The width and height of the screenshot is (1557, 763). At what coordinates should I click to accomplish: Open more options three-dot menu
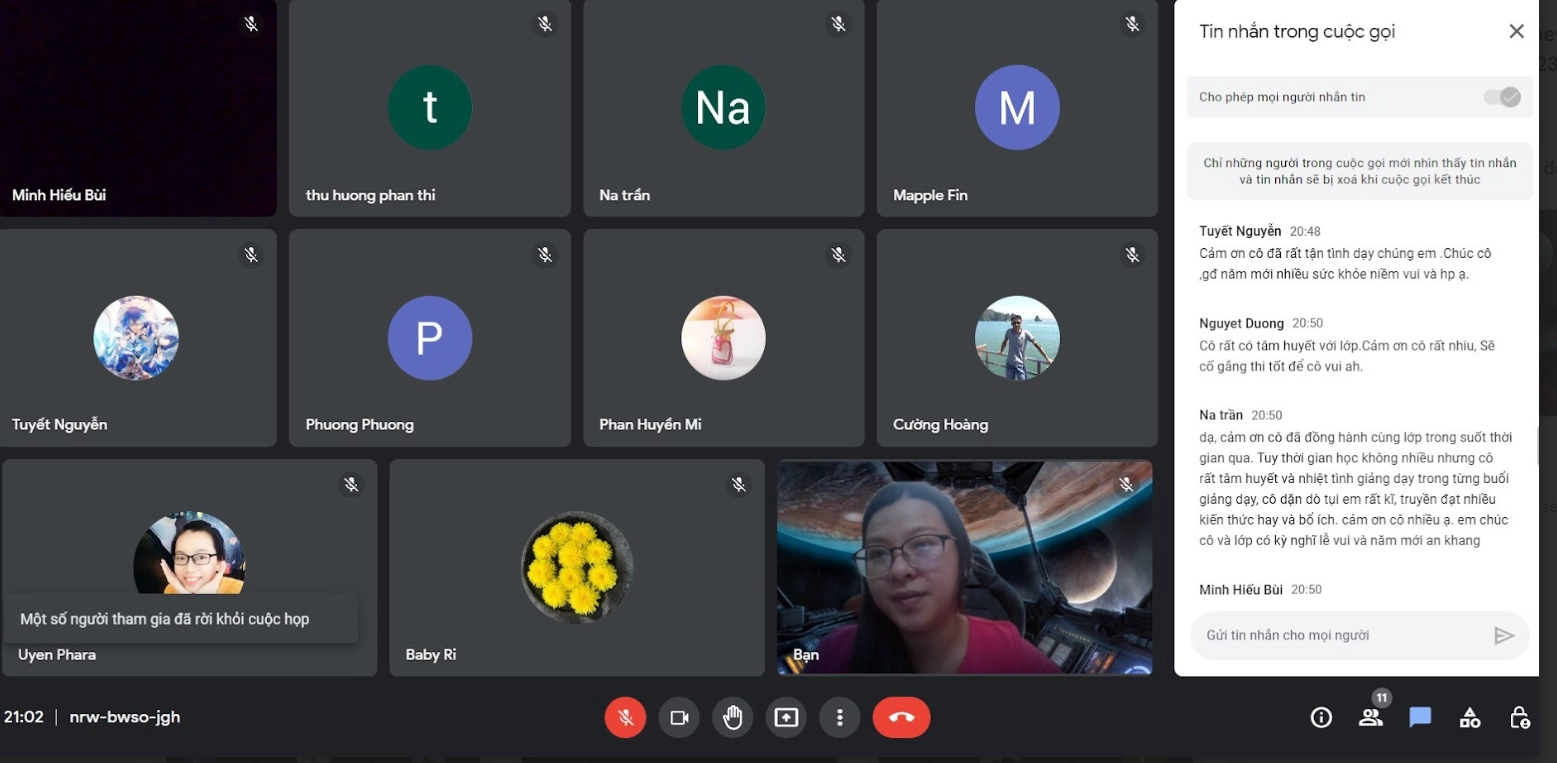(840, 717)
